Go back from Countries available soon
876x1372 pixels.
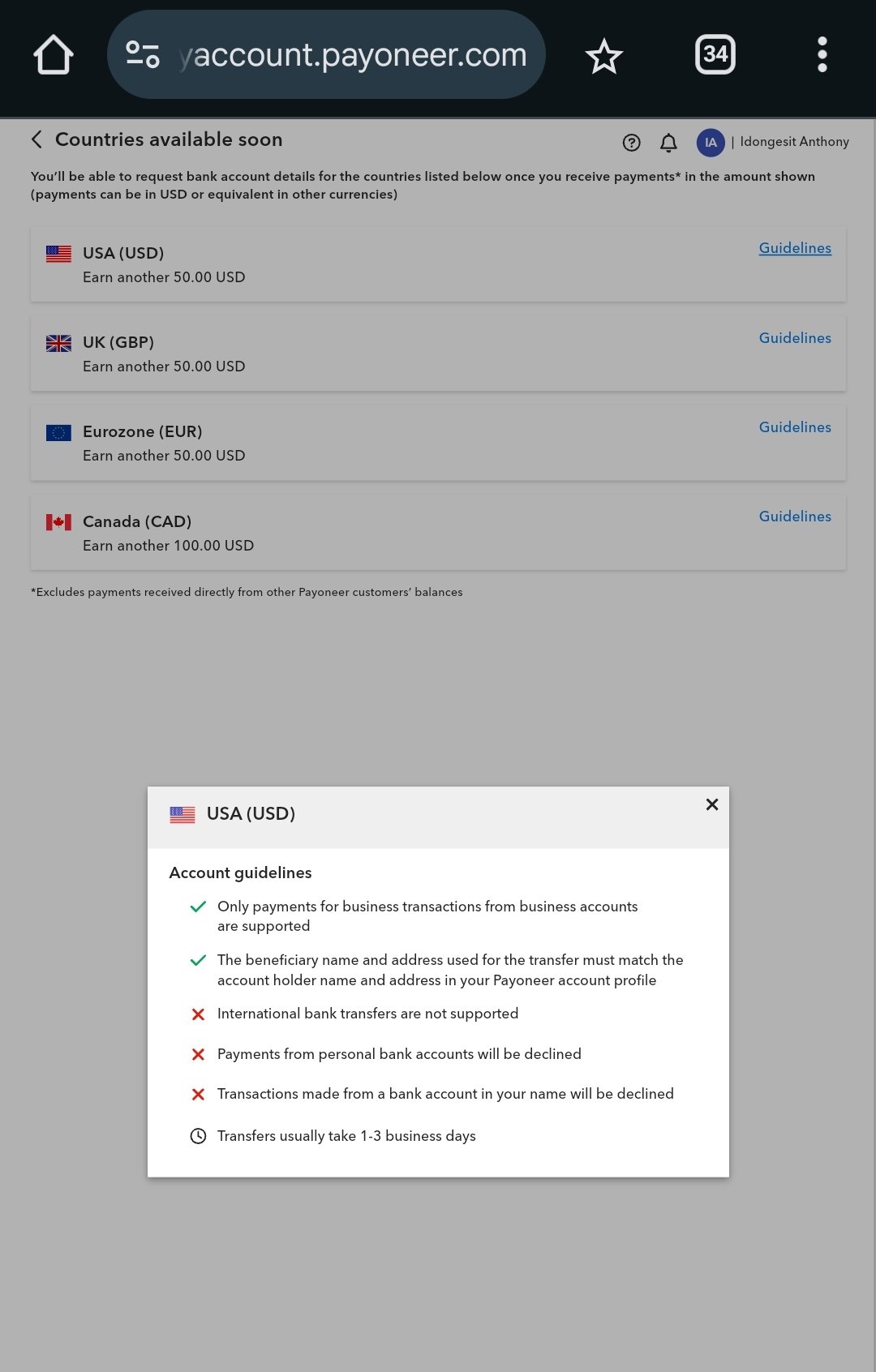pyautogui.click(x=36, y=139)
